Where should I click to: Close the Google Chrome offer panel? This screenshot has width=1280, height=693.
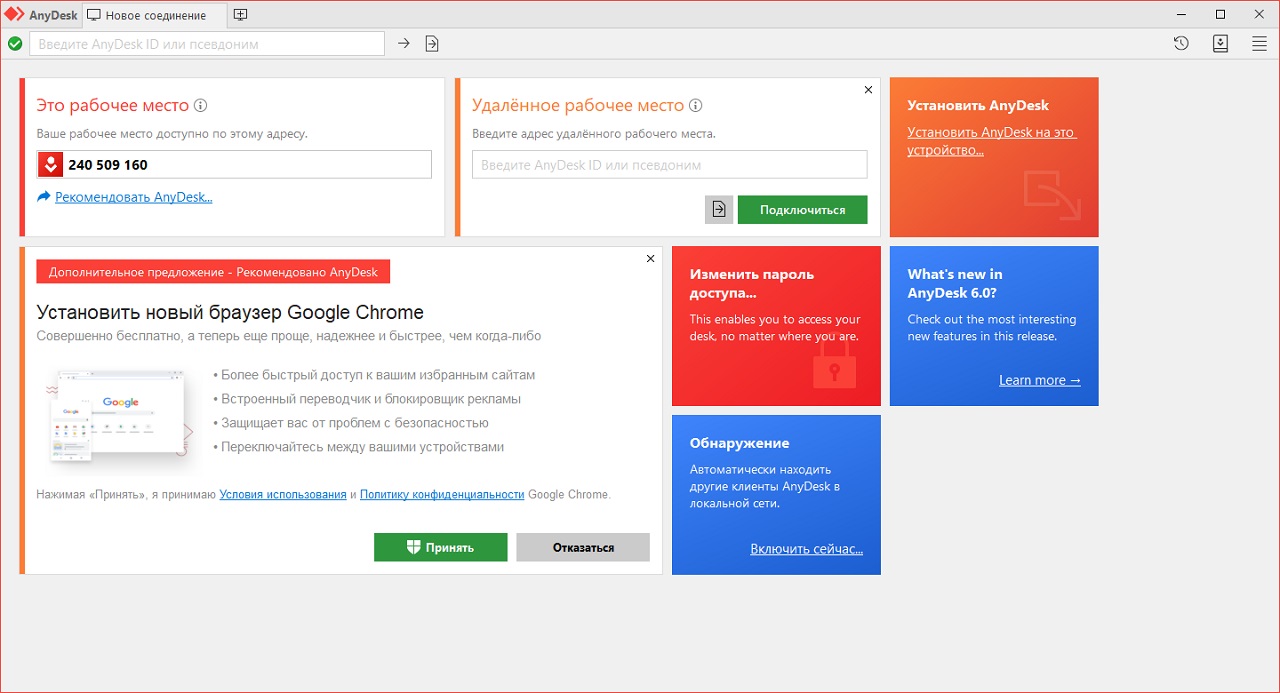click(650, 259)
